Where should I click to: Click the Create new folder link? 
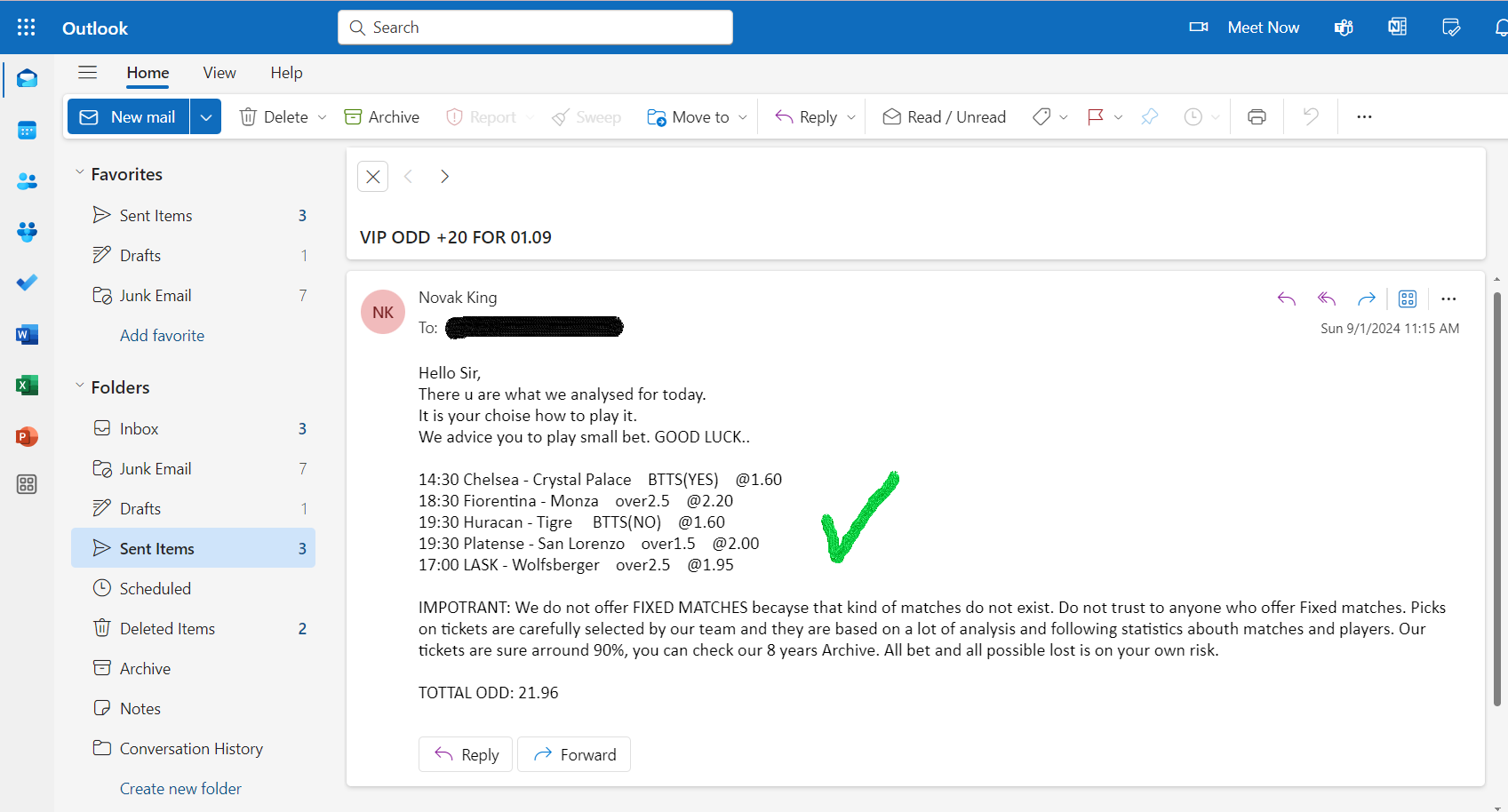coord(180,788)
